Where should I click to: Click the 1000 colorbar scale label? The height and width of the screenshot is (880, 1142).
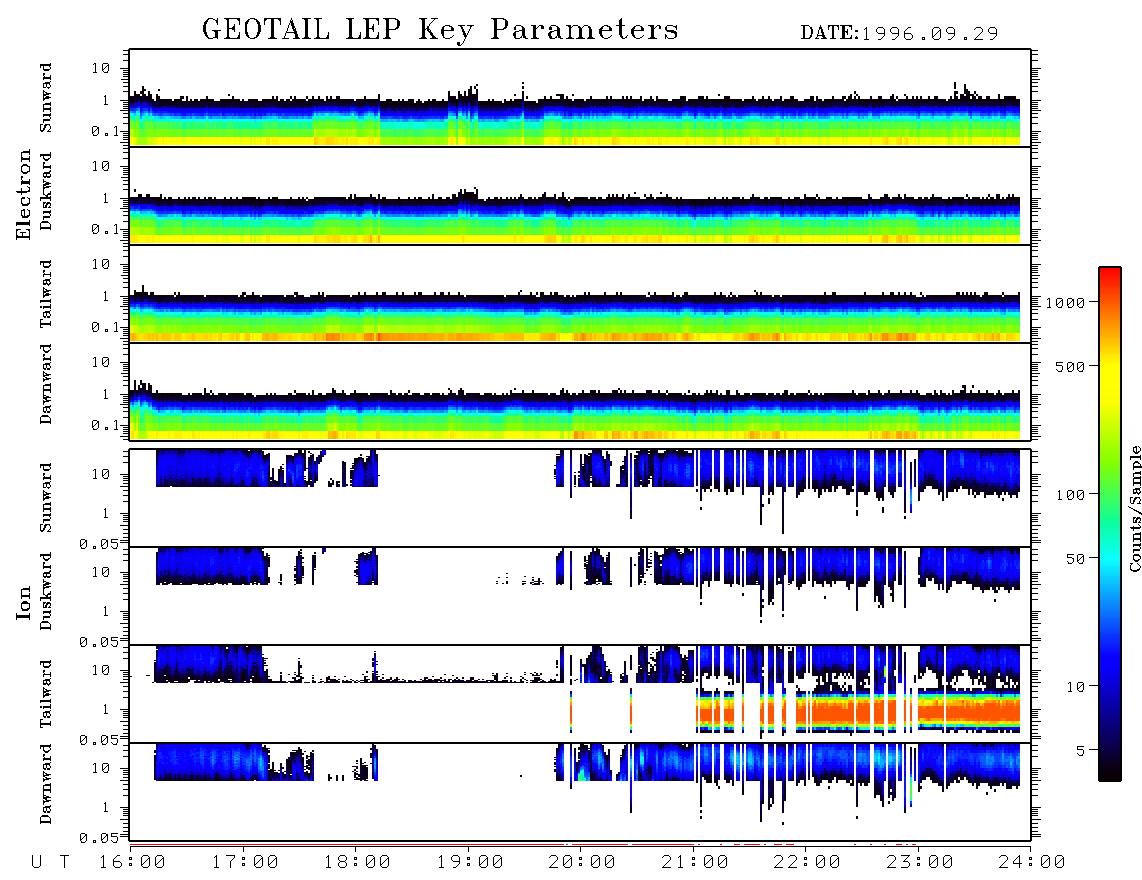point(1066,302)
